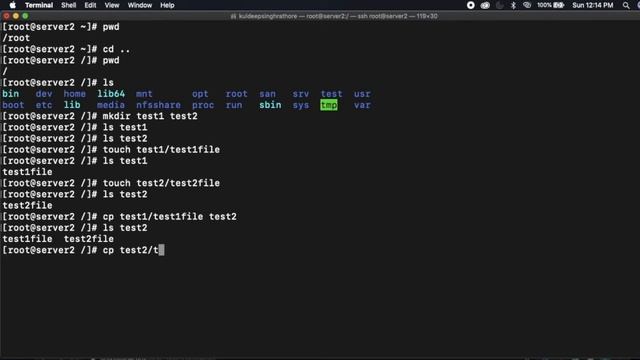This screenshot has height=360, width=640.
Task: Click the 'cp test1/test1file test2' command line
Action: click(x=120, y=217)
